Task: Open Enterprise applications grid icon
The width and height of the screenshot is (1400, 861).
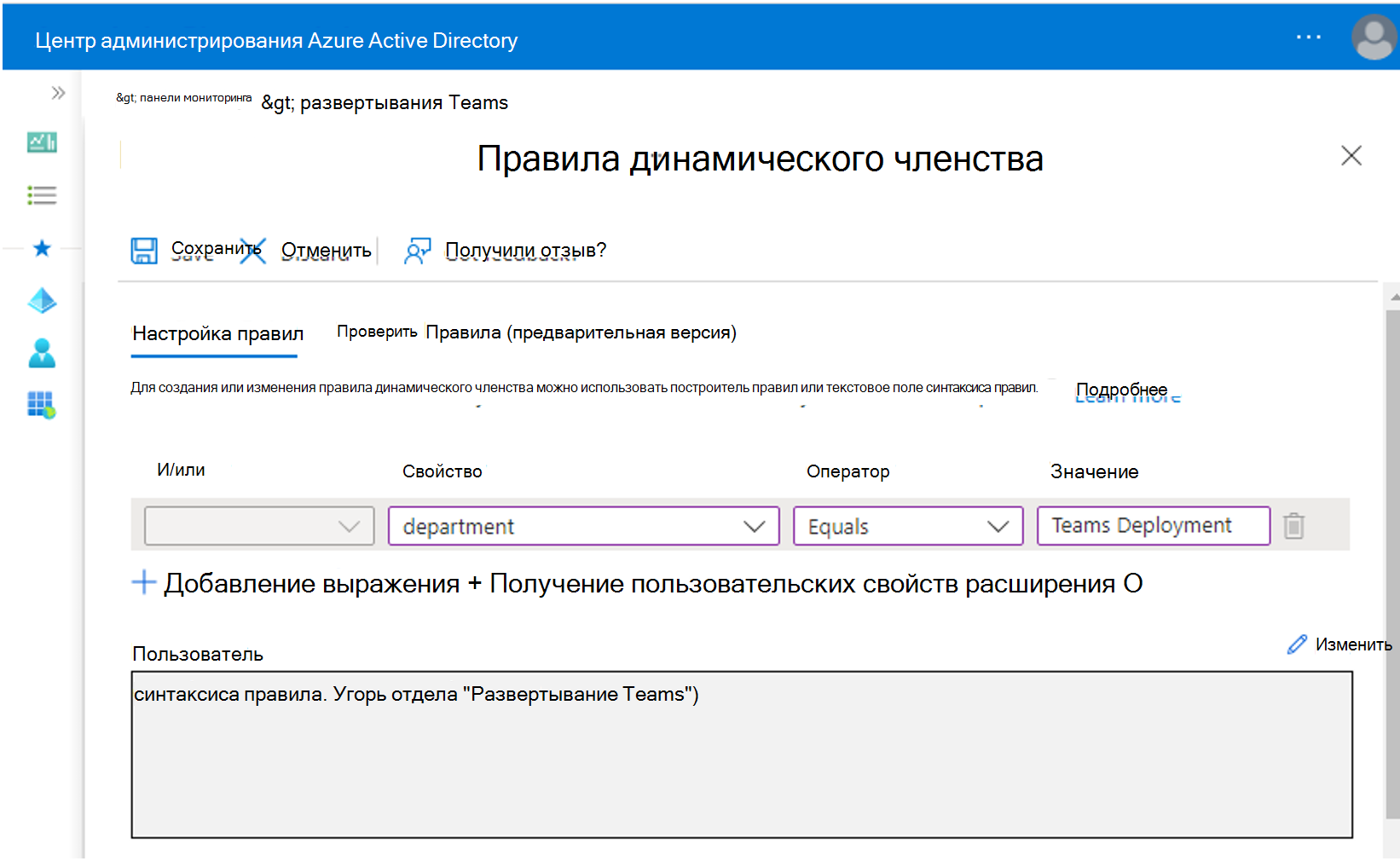Action: 42,404
